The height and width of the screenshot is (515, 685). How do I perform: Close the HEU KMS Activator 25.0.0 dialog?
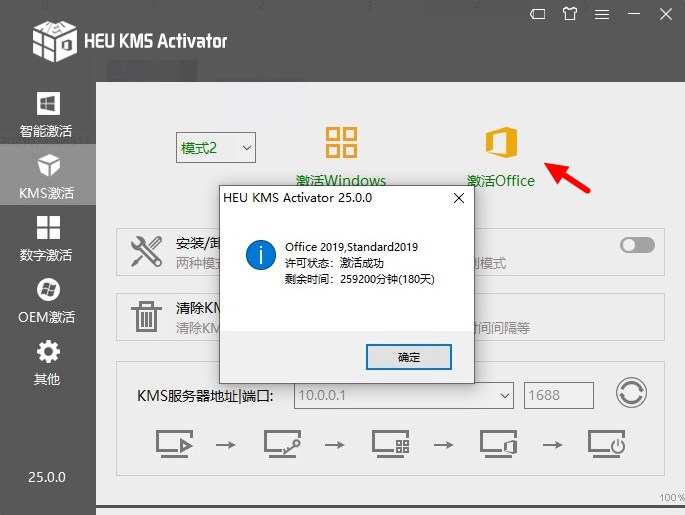[x=459, y=198]
